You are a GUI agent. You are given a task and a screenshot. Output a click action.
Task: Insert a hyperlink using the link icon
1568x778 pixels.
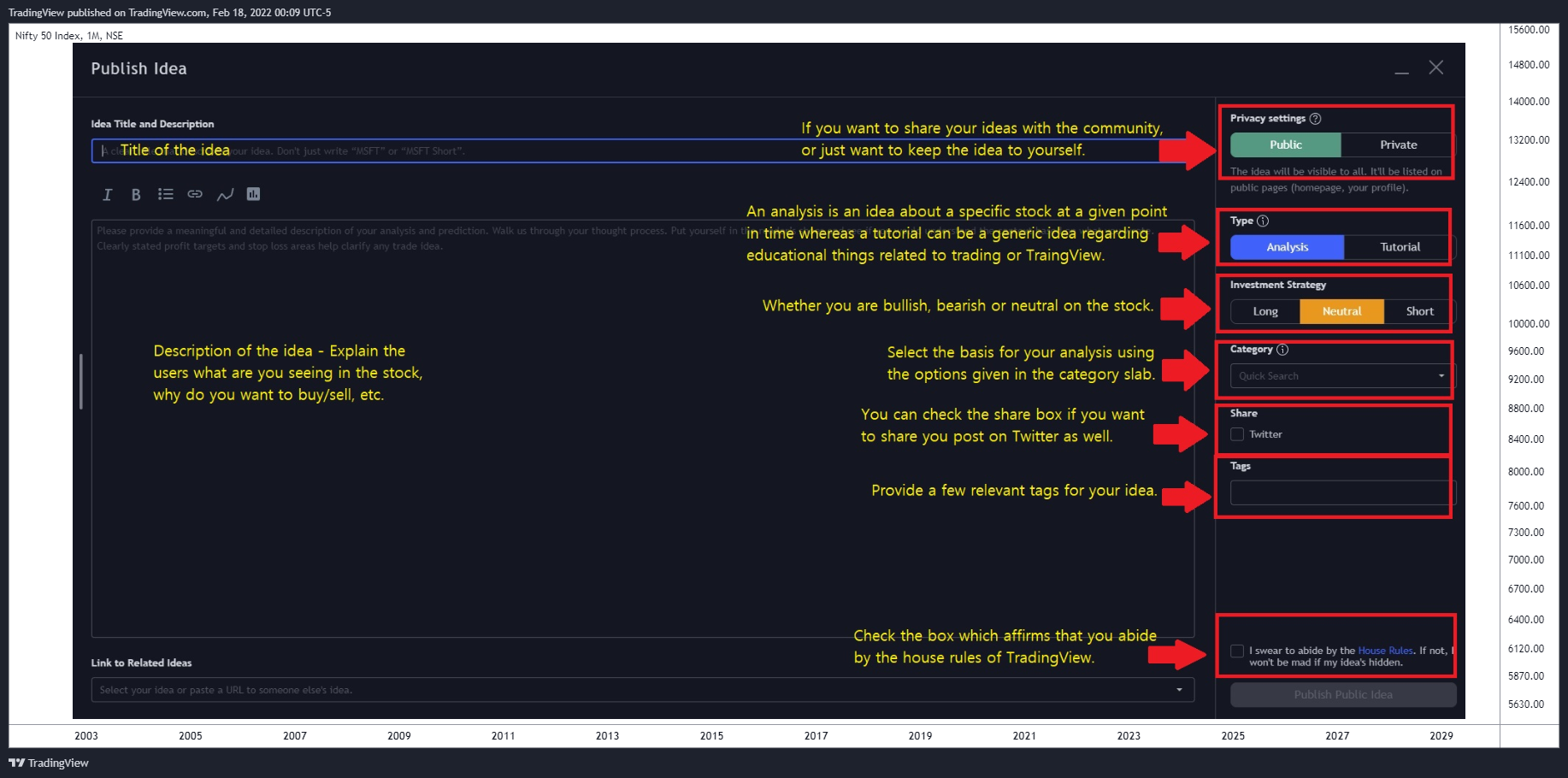[x=195, y=195]
